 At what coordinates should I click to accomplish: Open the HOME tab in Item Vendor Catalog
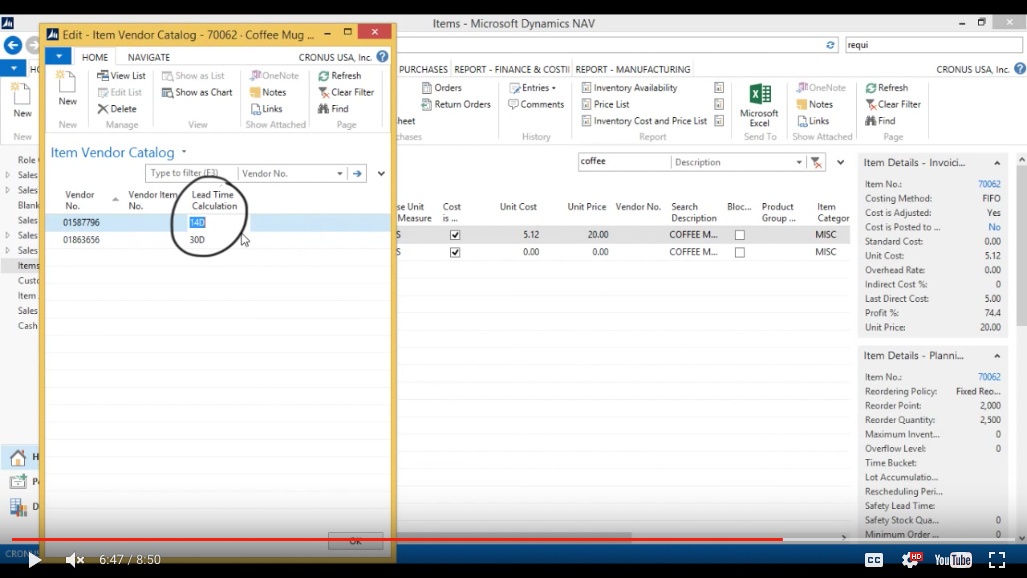tap(95, 58)
